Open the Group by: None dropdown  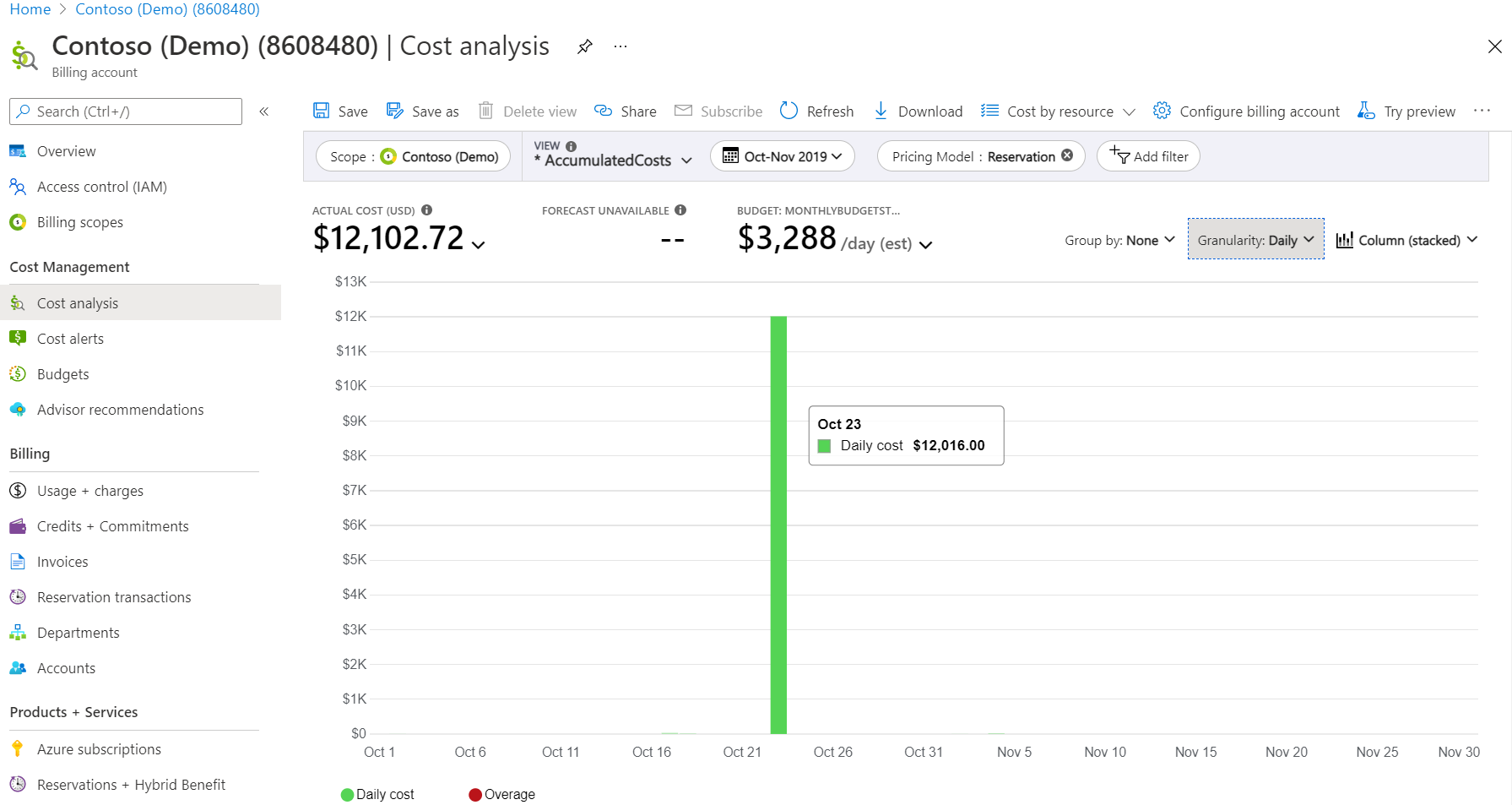point(1119,240)
